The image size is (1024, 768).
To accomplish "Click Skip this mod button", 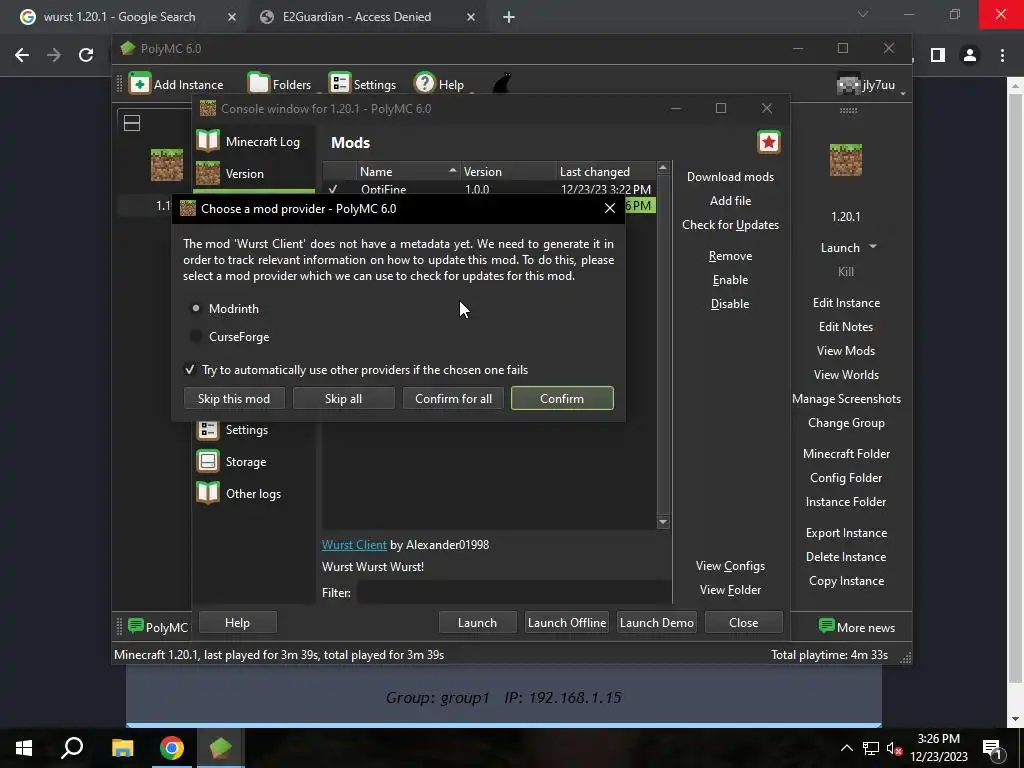I will pos(234,398).
